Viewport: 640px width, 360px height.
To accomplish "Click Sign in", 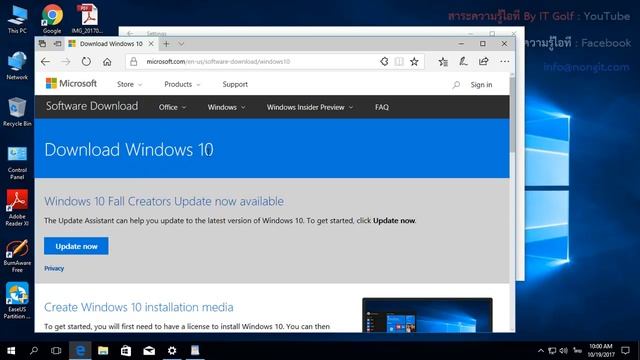I will 481,84.
